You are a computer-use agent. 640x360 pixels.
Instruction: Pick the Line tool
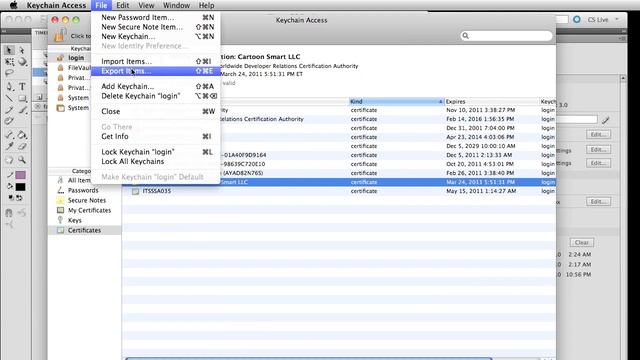click(x=9, y=98)
